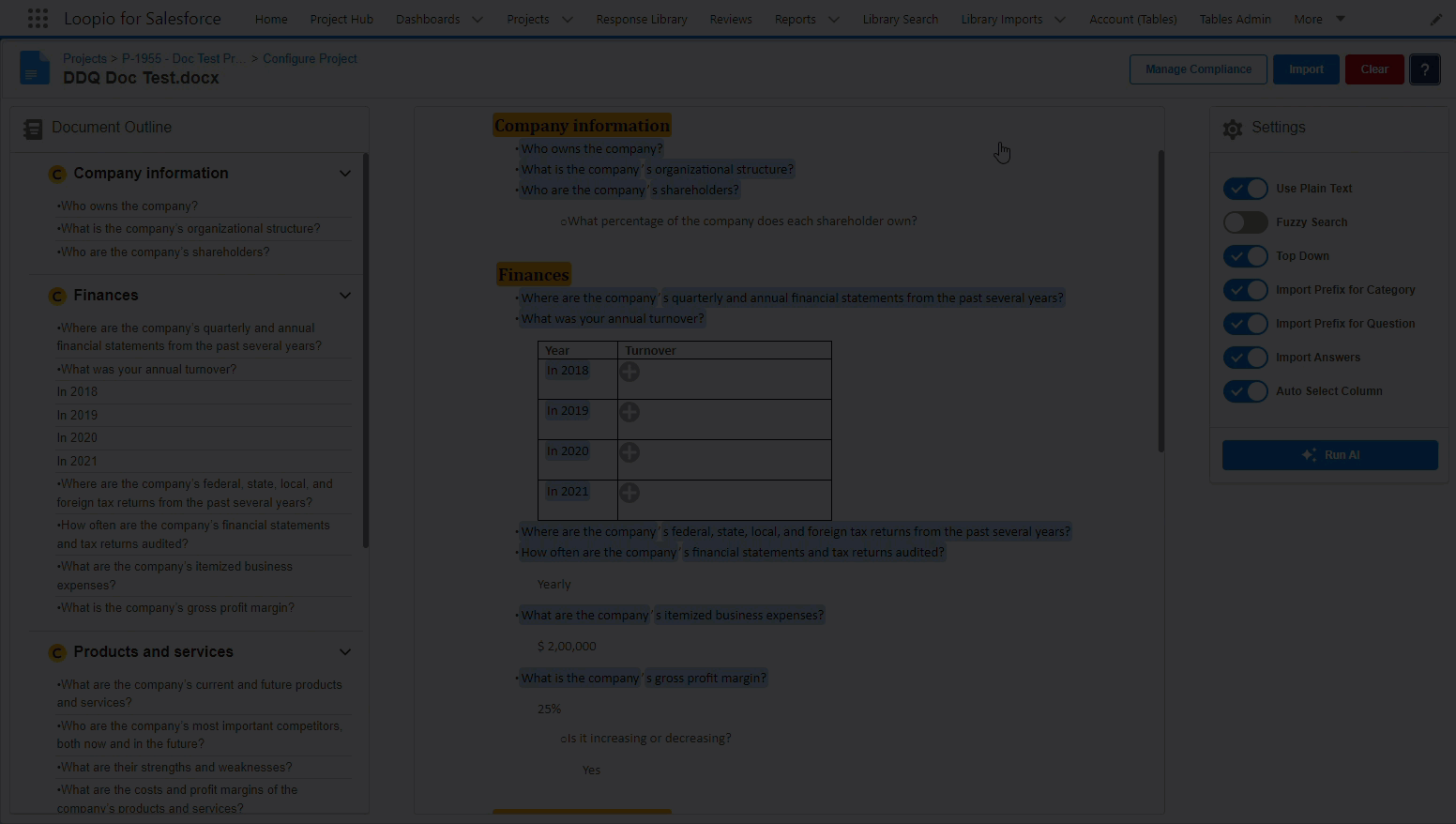Click the highlighted Finances heading in document
The height and width of the screenshot is (824, 1456).
(x=533, y=275)
